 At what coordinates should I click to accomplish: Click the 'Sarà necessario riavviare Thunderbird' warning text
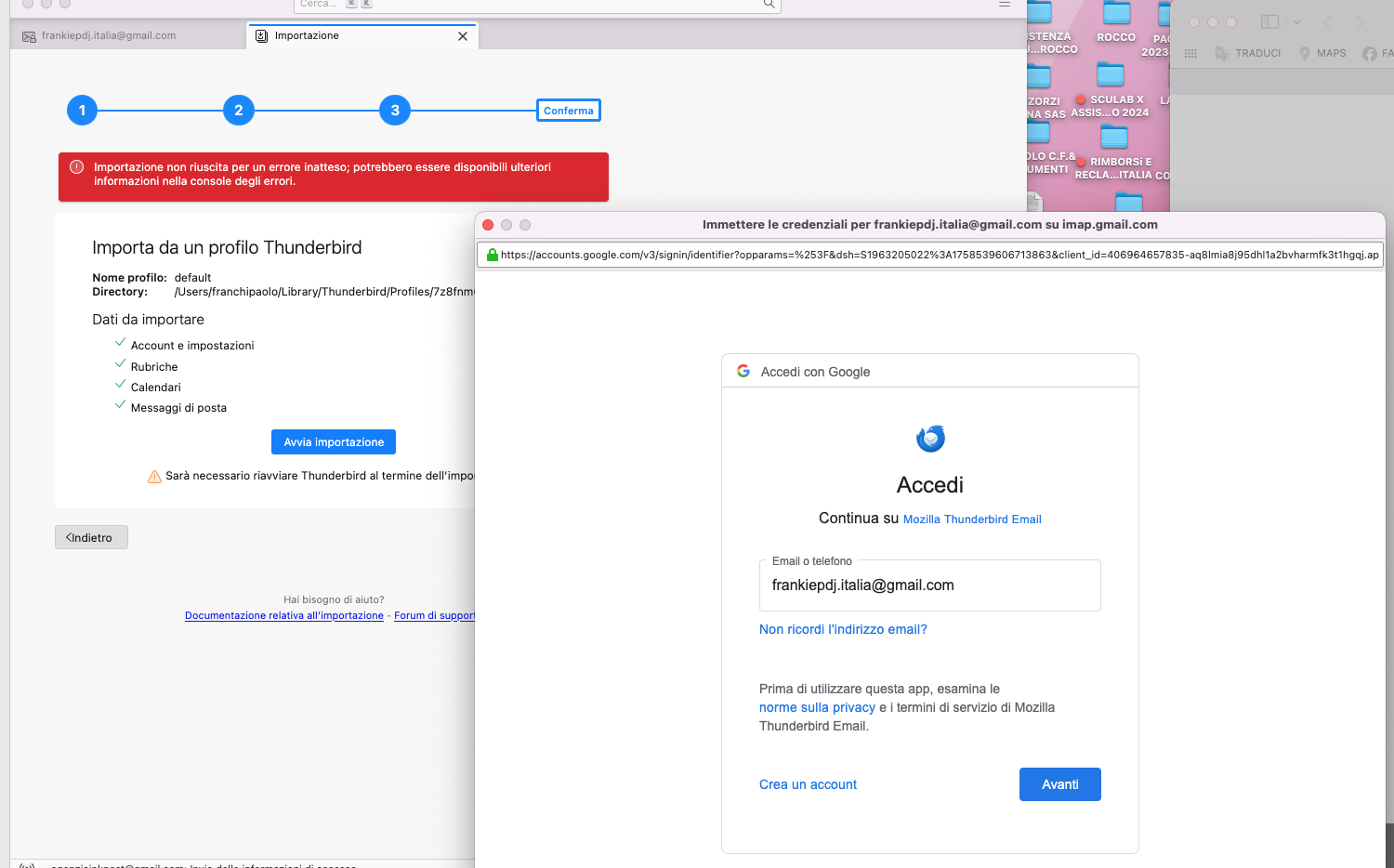[x=320, y=476]
